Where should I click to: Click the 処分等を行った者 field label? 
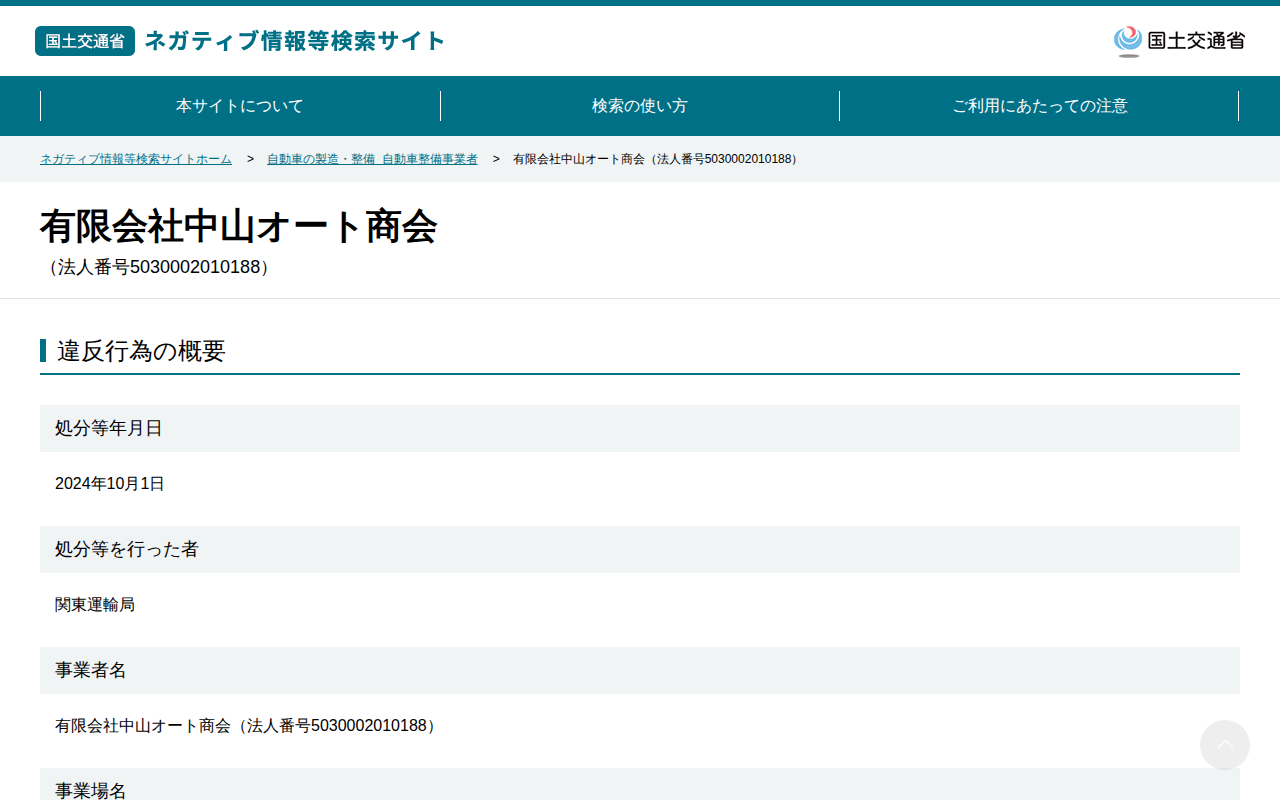[x=127, y=549]
